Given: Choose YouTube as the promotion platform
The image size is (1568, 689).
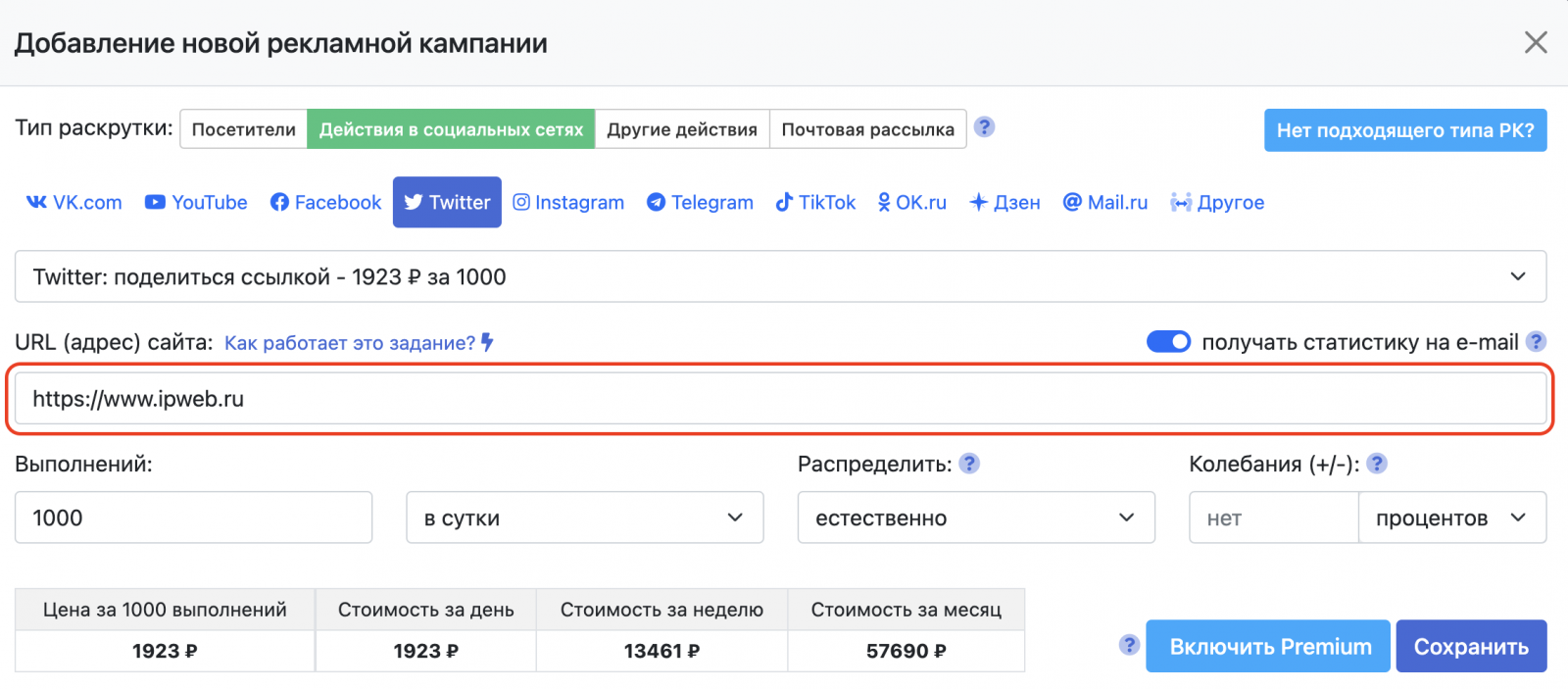Looking at the screenshot, I should pos(196,203).
